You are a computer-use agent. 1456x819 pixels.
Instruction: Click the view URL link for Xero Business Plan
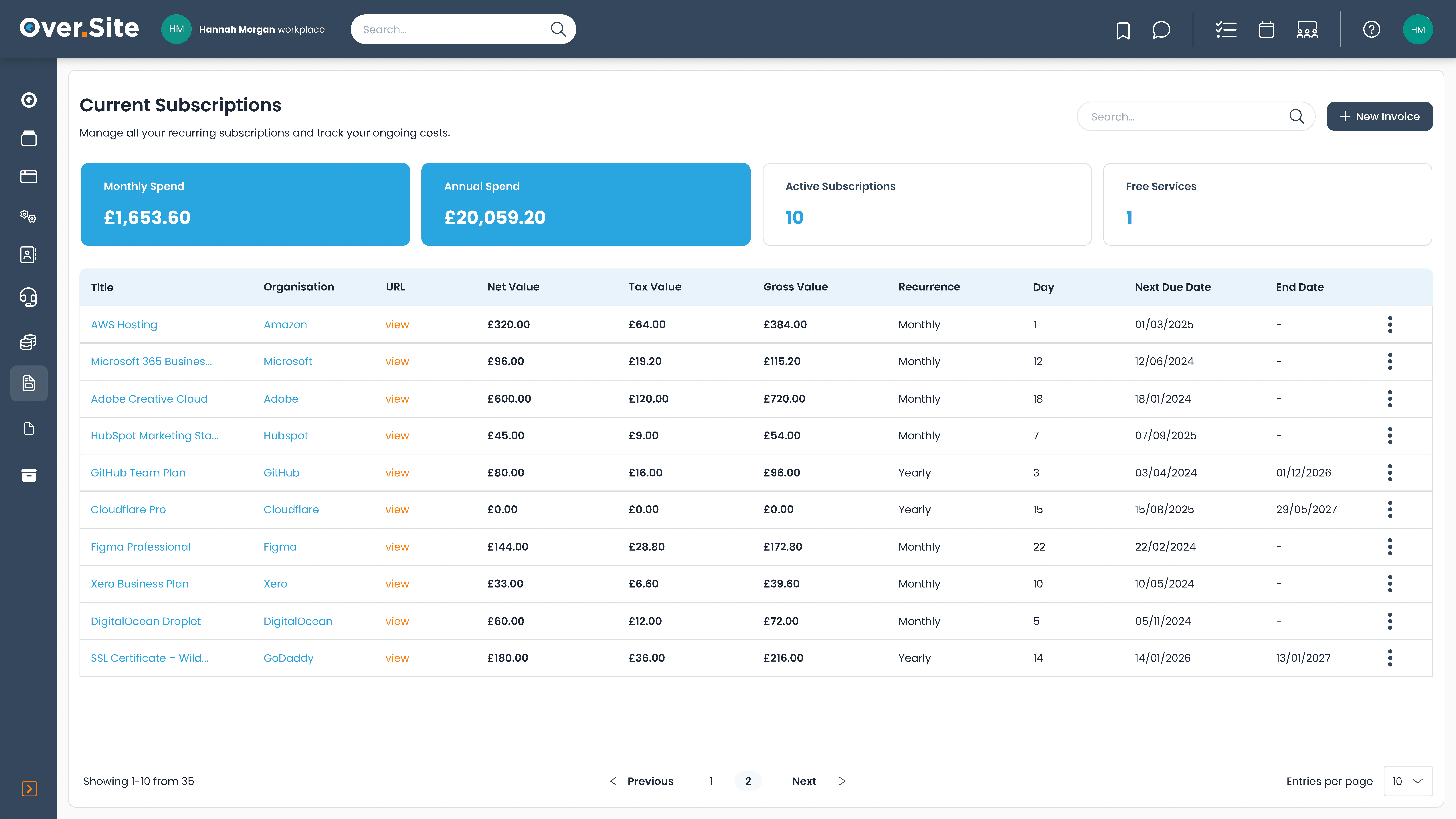tap(397, 584)
